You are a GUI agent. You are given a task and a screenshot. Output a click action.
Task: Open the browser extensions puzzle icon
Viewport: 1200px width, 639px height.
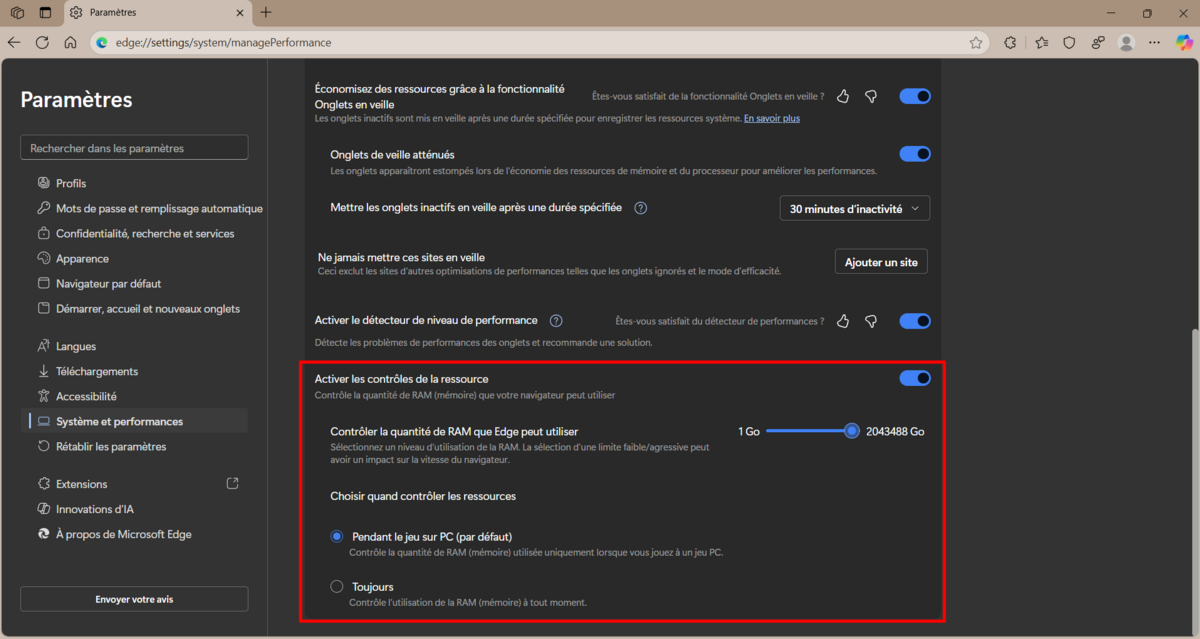(1010, 43)
